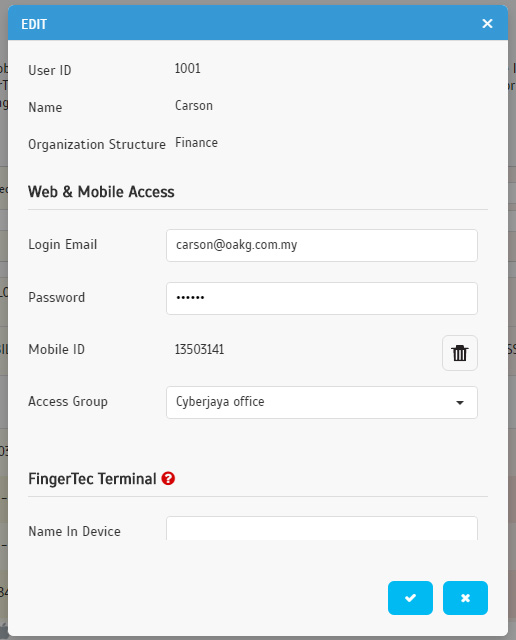This screenshot has height=640, width=516.
Task: Select the Name In Device text box
Action: tap(322, 529)
